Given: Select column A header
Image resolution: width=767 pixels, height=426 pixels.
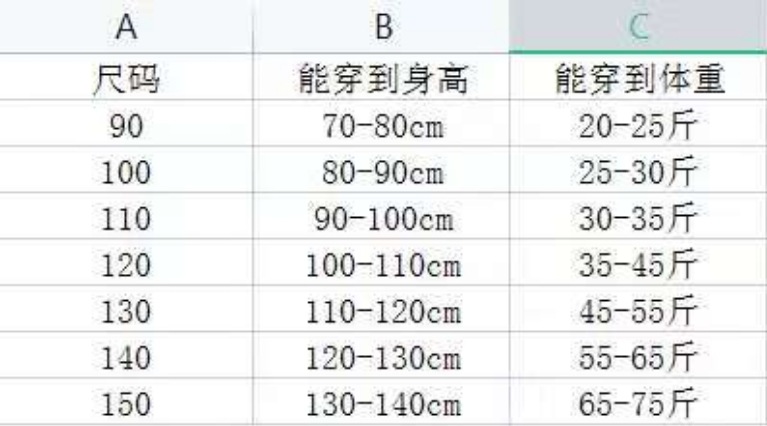Looking at the screenshot, I should [x=127, y=27].
